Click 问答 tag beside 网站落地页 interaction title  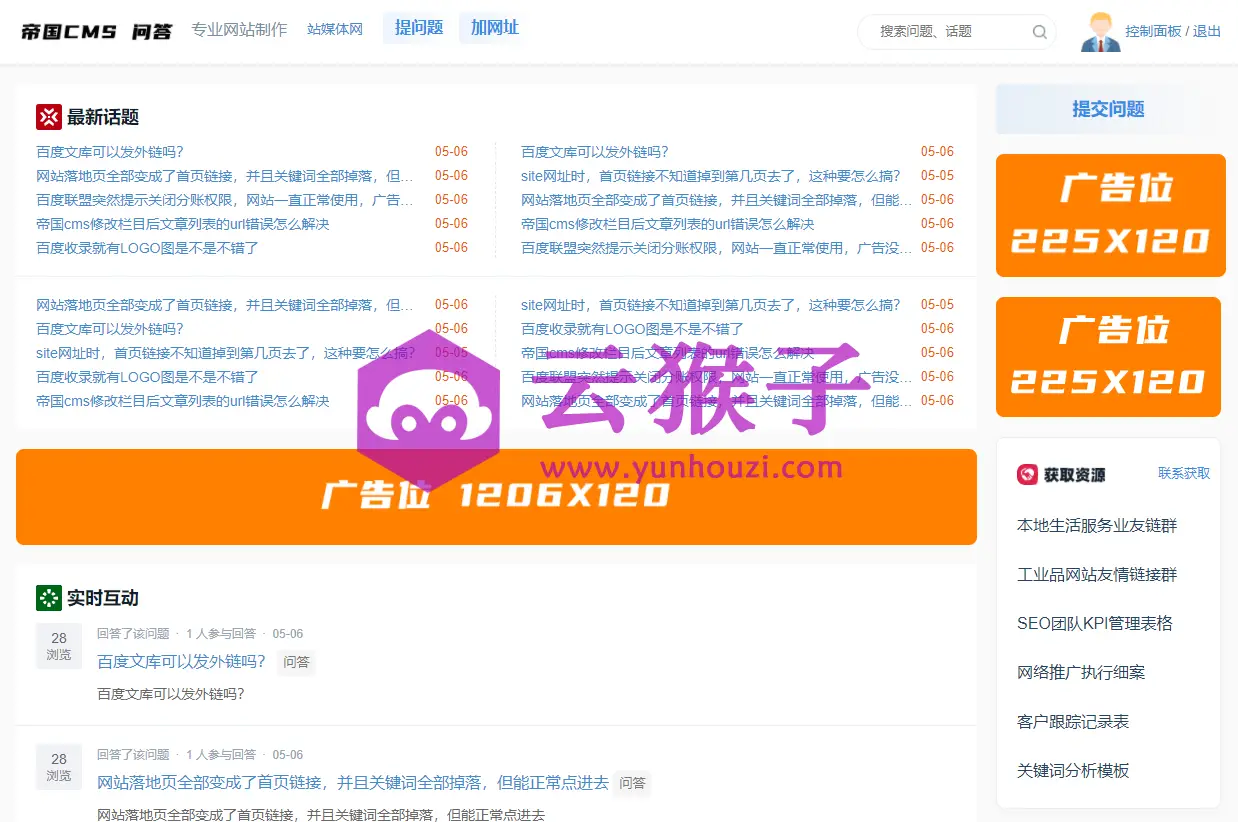point(632,783)
